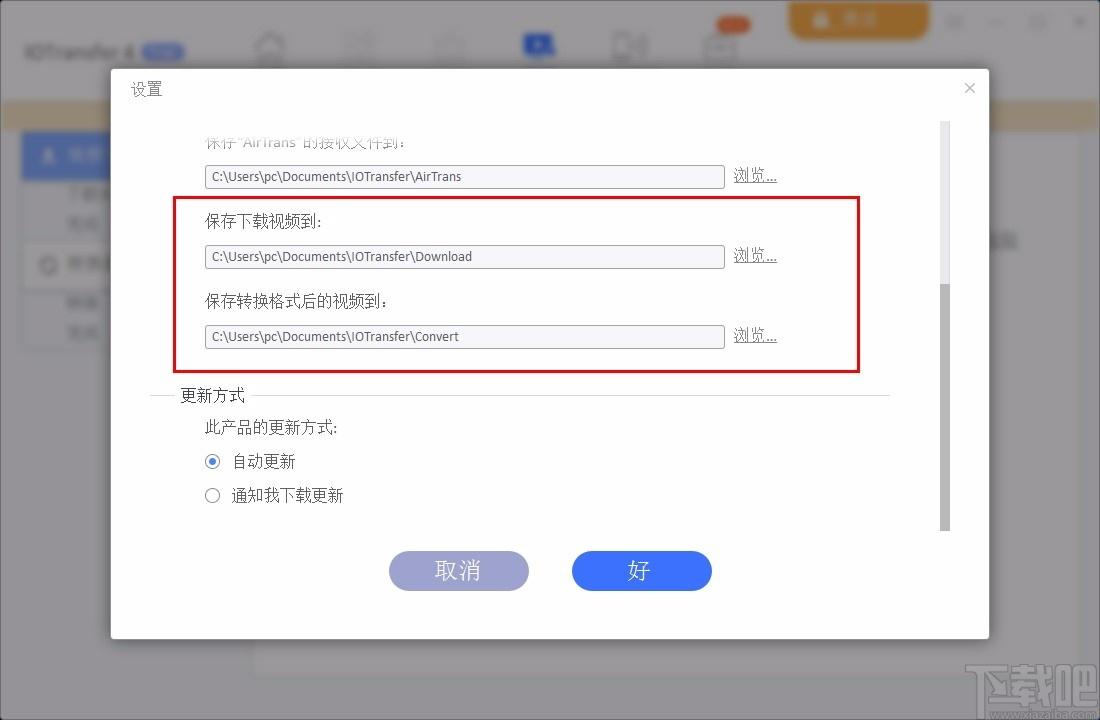1100x720 pixels.
Task: Click the 此产品的更新方式 label
Action: click(271, 427)
